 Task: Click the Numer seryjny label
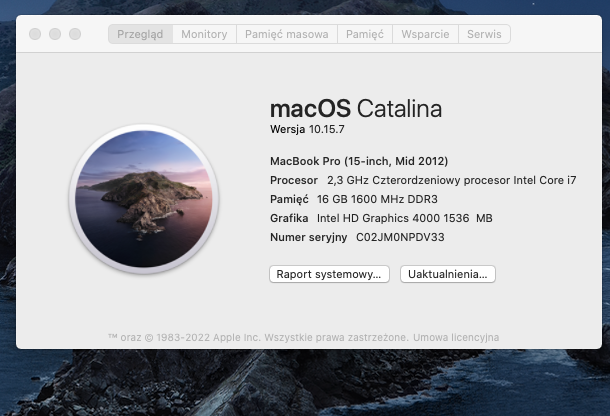pos(309,237)
